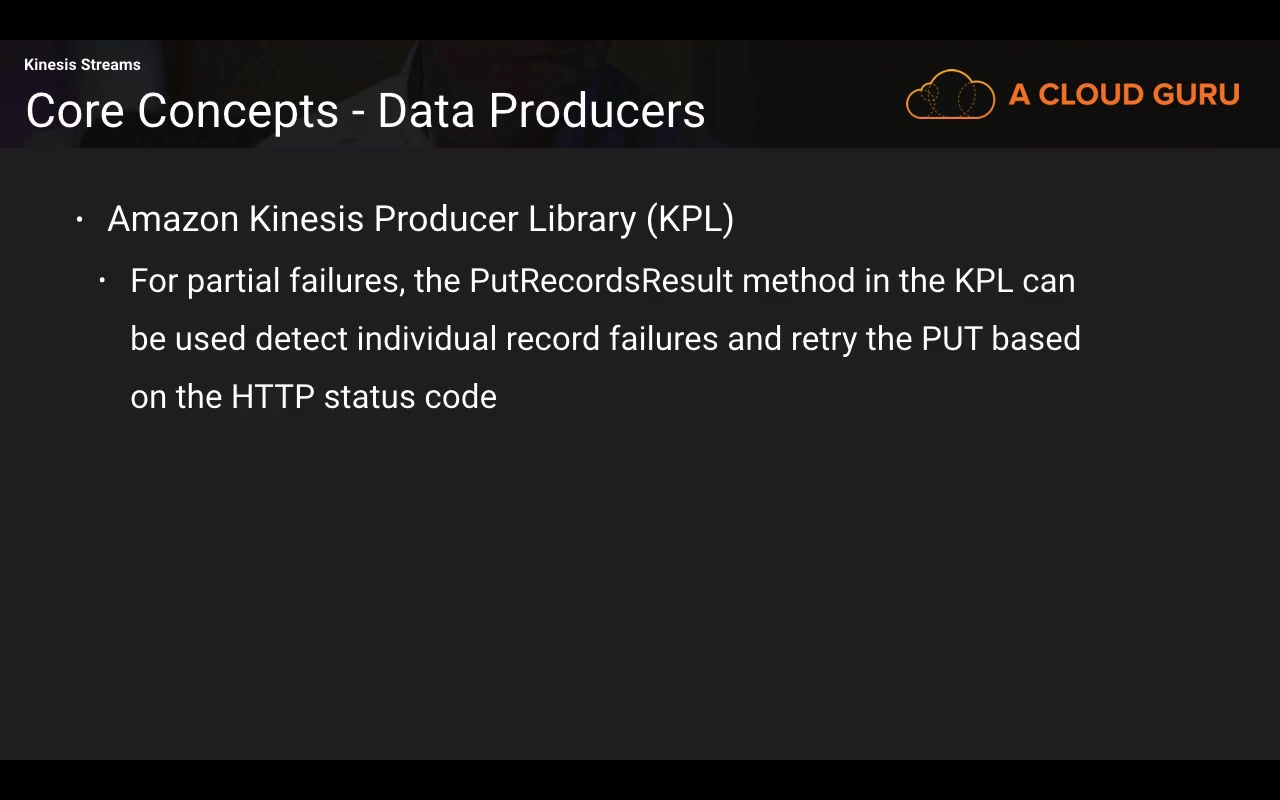Click the "Kinesis Streams" section label
The image size is (1280, 800).
click(82, 65)
